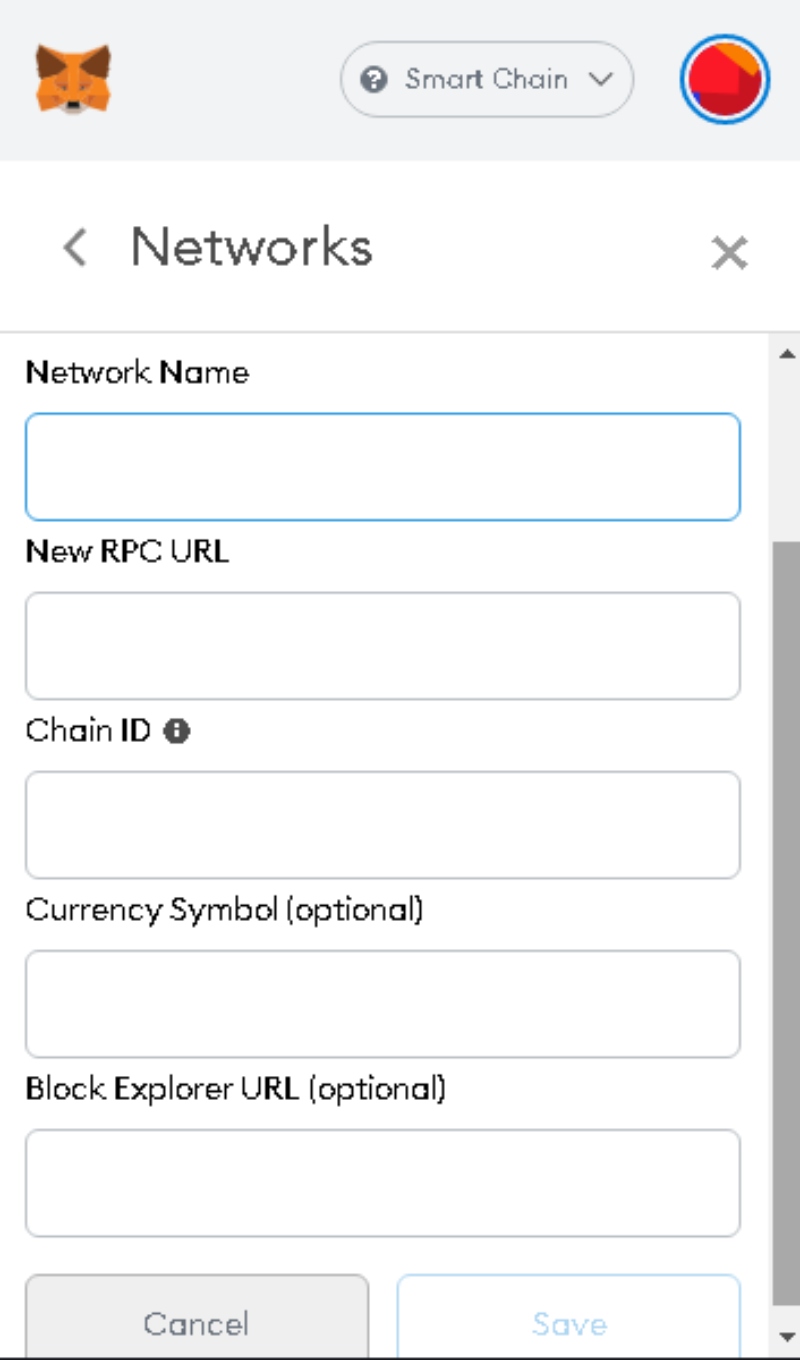
Task: Expand the network selector chevron arrow
Action: tap(600, 79)
